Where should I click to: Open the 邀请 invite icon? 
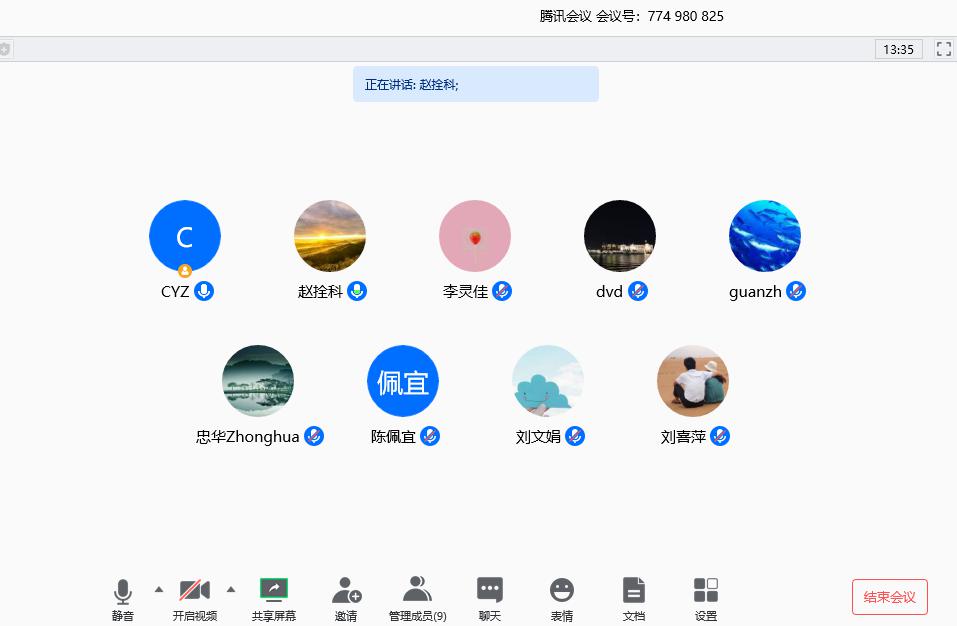[x=346, y=591]
